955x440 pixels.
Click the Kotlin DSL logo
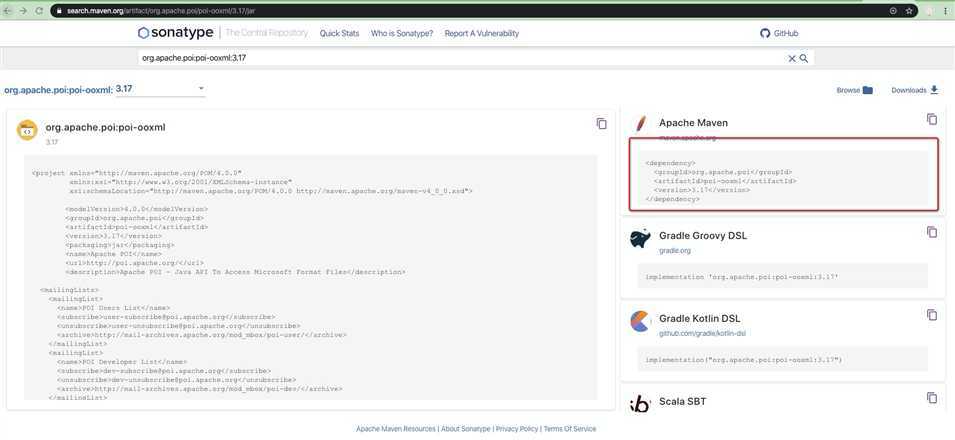click(x=640, y=321)
